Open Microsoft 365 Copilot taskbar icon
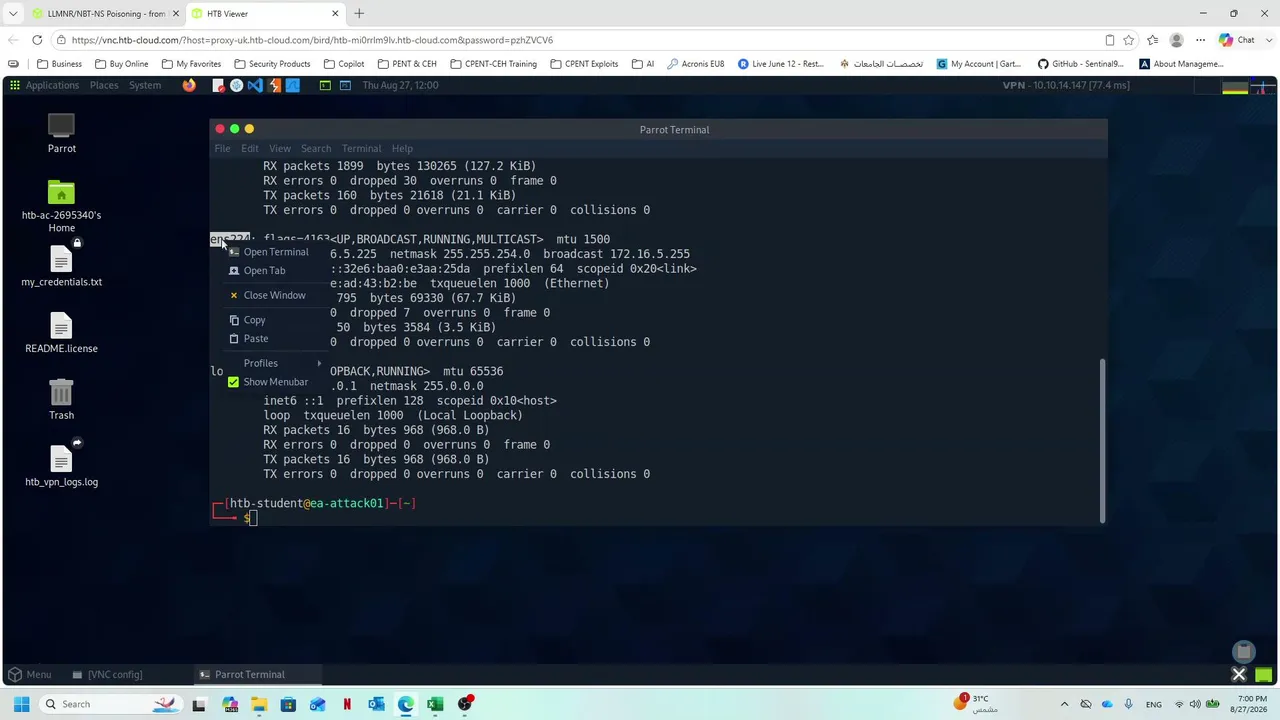This screenshot has width=1280, height=720. [x=230, y=704]
